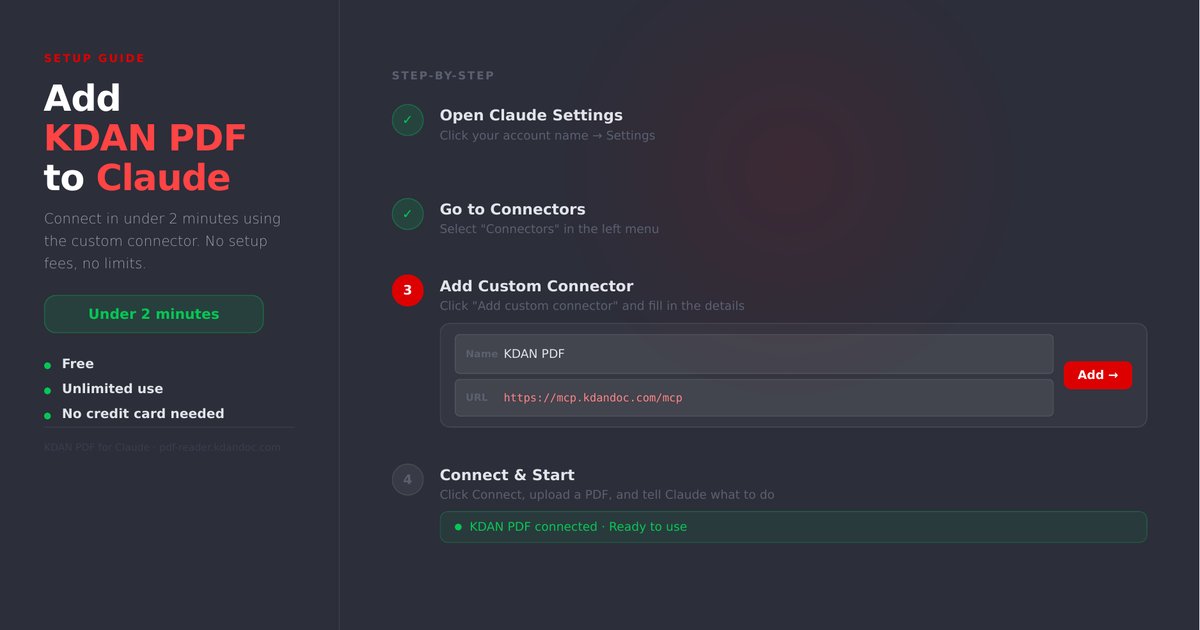This screenshot has height=630, width=1200.
Task: Select the Add Custom Connector heading
Action: (x=537, y=286)
